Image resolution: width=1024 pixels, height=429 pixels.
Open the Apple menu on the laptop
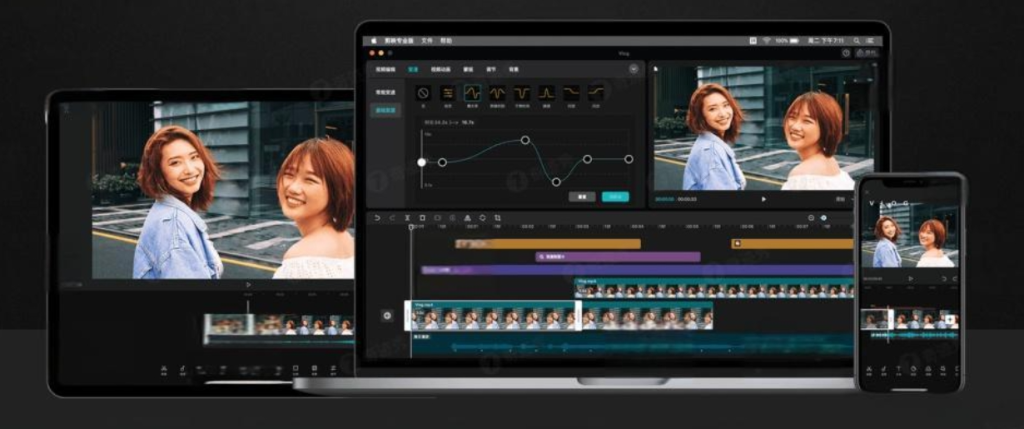[374, 40]
